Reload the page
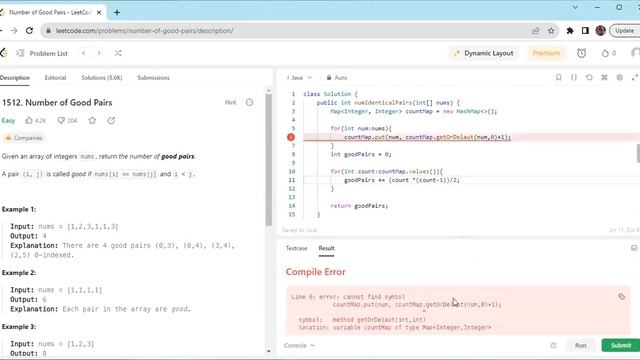The image size is (640, 360). [29, 31]
